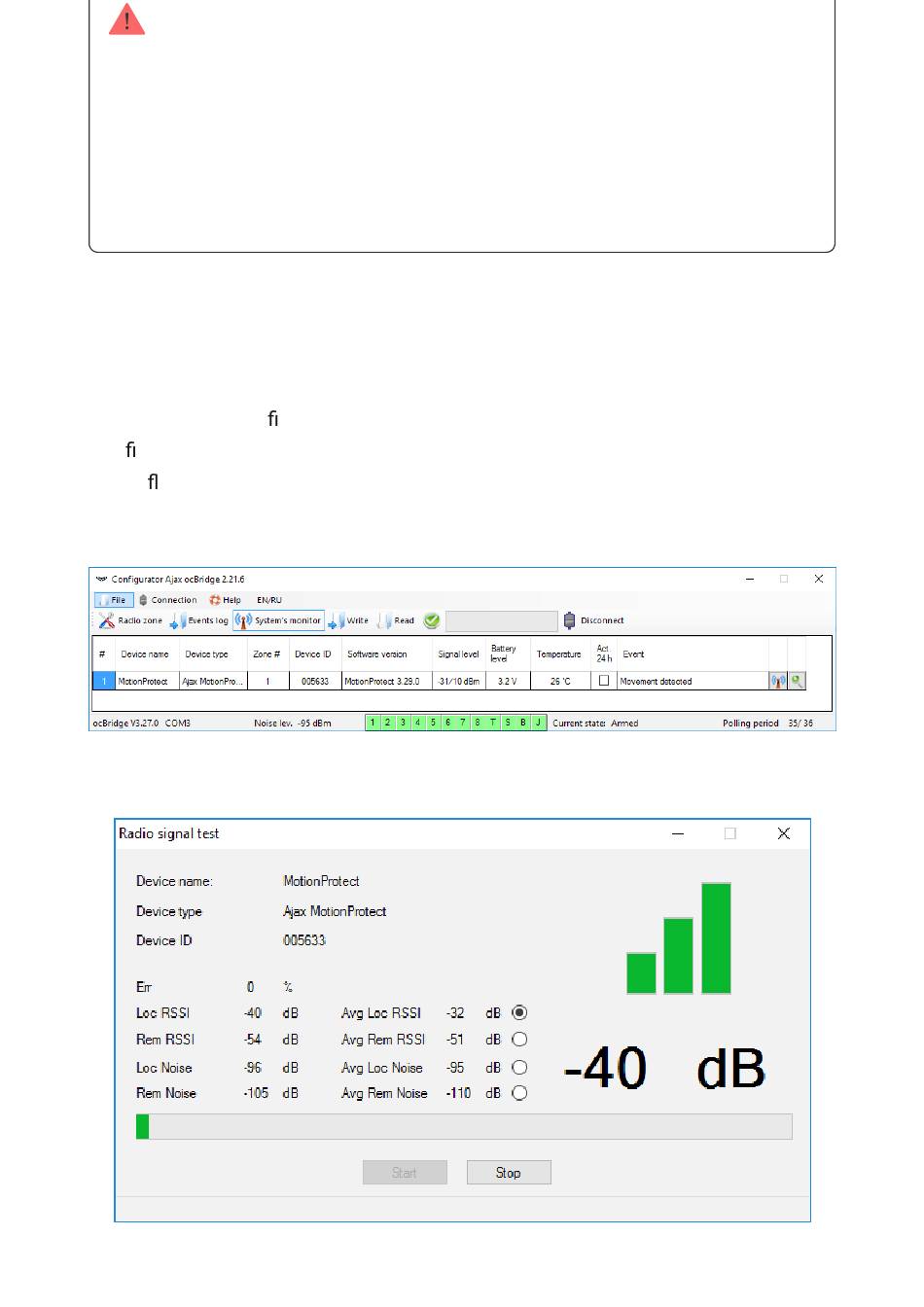Click the S indicator in status bar
Viewport: 924px width, 1307px height.
(x=508, y=723)
